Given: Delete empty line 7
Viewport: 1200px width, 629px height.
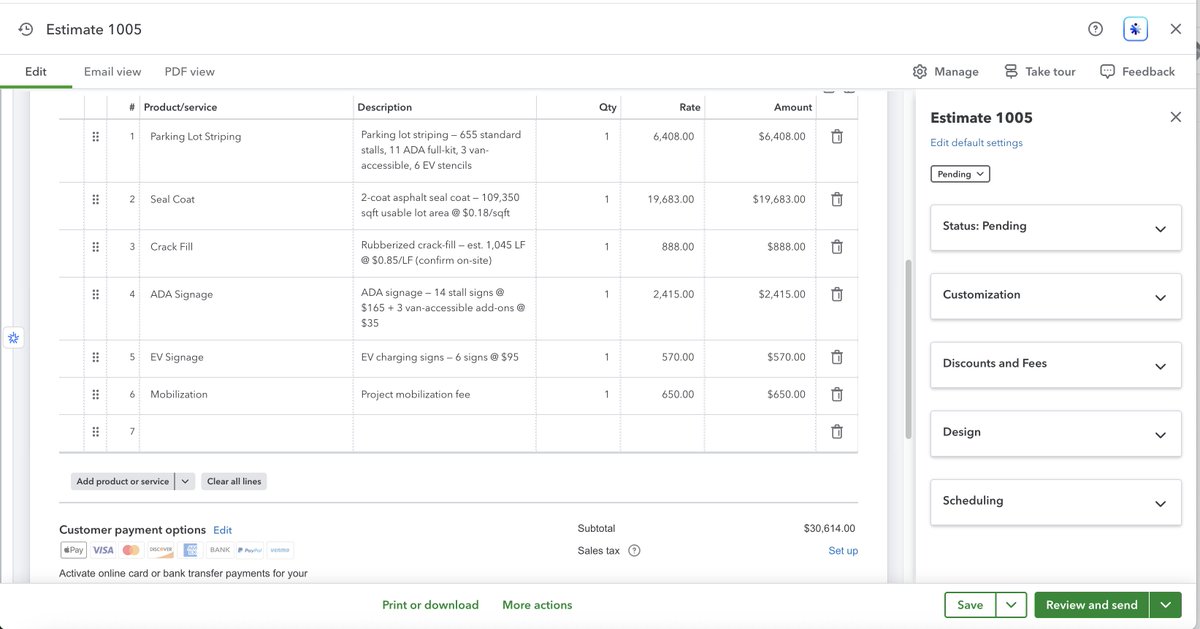Looking at the screenshot, I should (837, 432).
